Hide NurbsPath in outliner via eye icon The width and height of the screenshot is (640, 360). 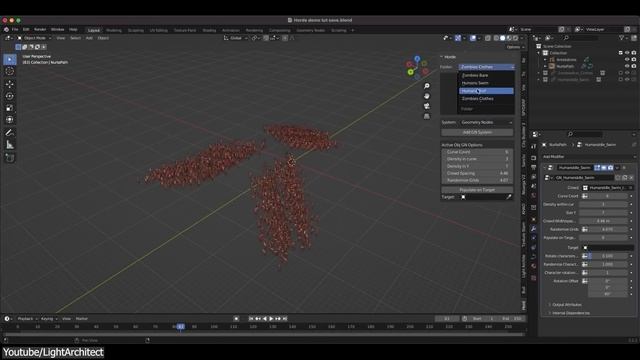(627, 66)
